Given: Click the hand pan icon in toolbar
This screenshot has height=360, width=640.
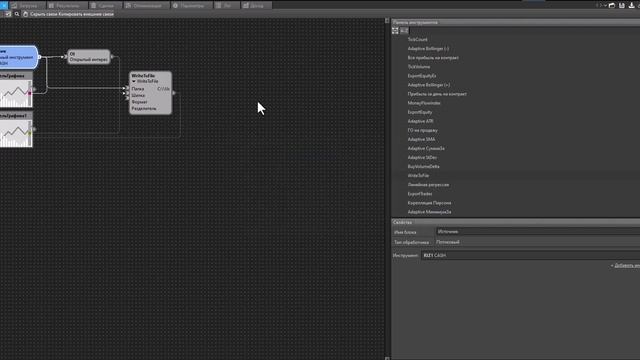Looking at the screenshot, I should (25, 14).
